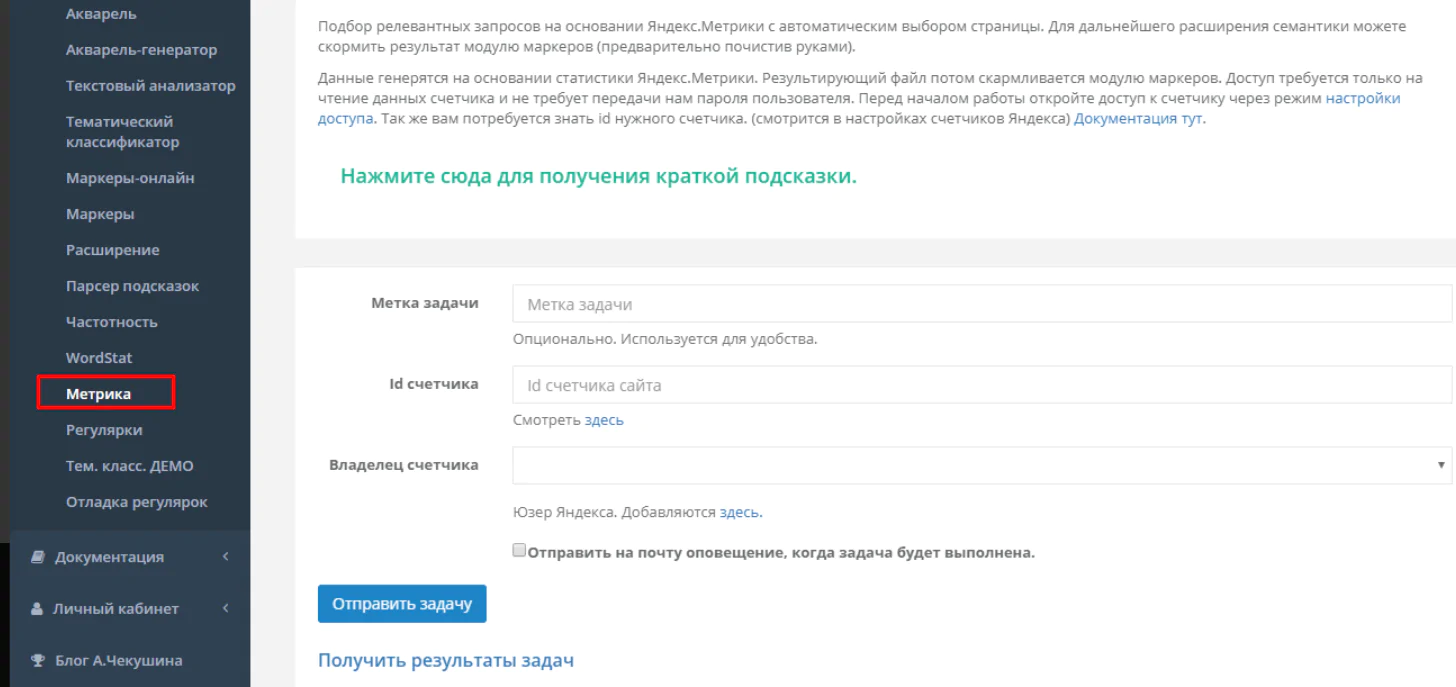The height and width of the screenshot is (687, 1456).
Task: Click the Id счетчика field label
Action: click(434, 384)
